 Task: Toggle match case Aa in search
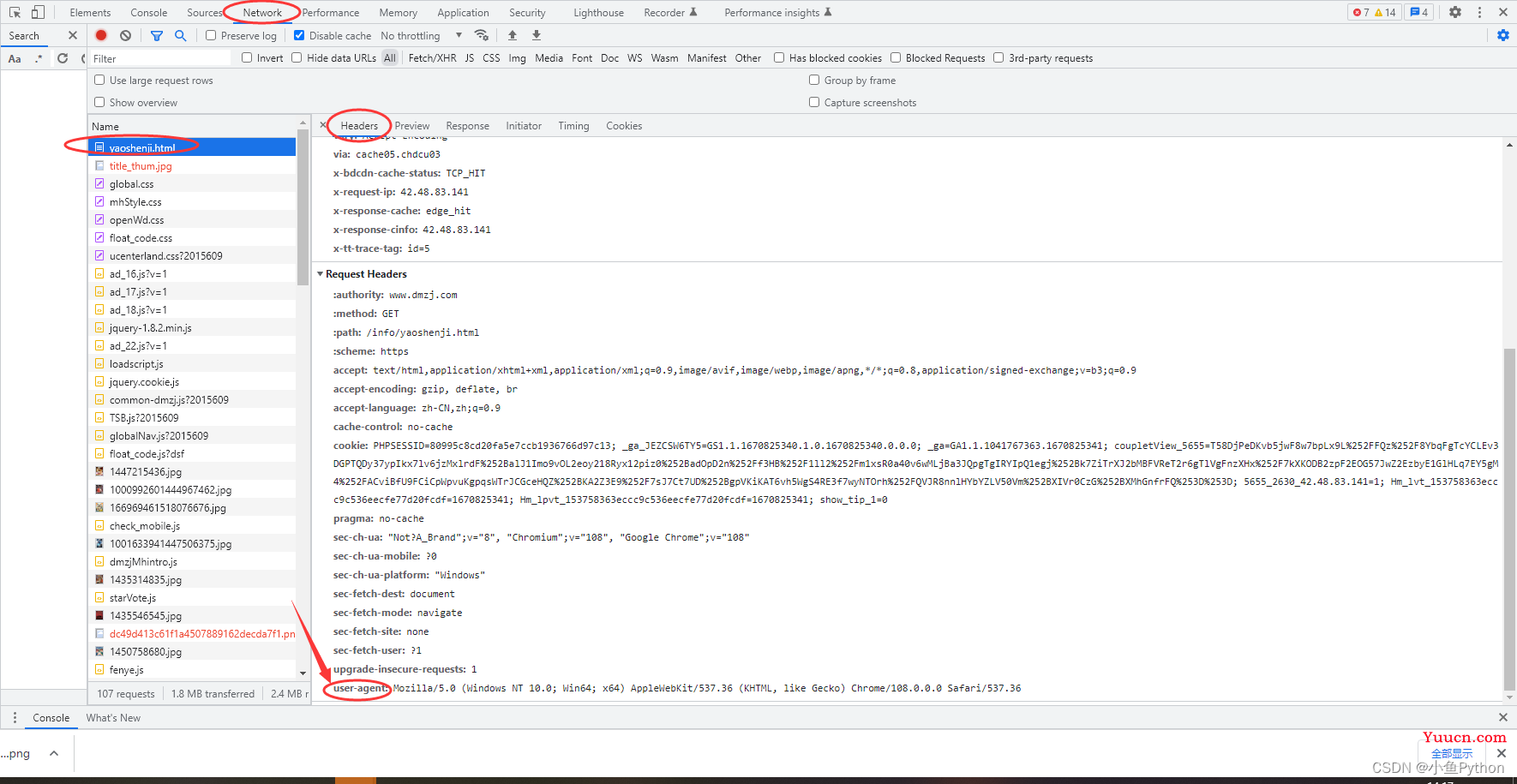tap(15, 58)
